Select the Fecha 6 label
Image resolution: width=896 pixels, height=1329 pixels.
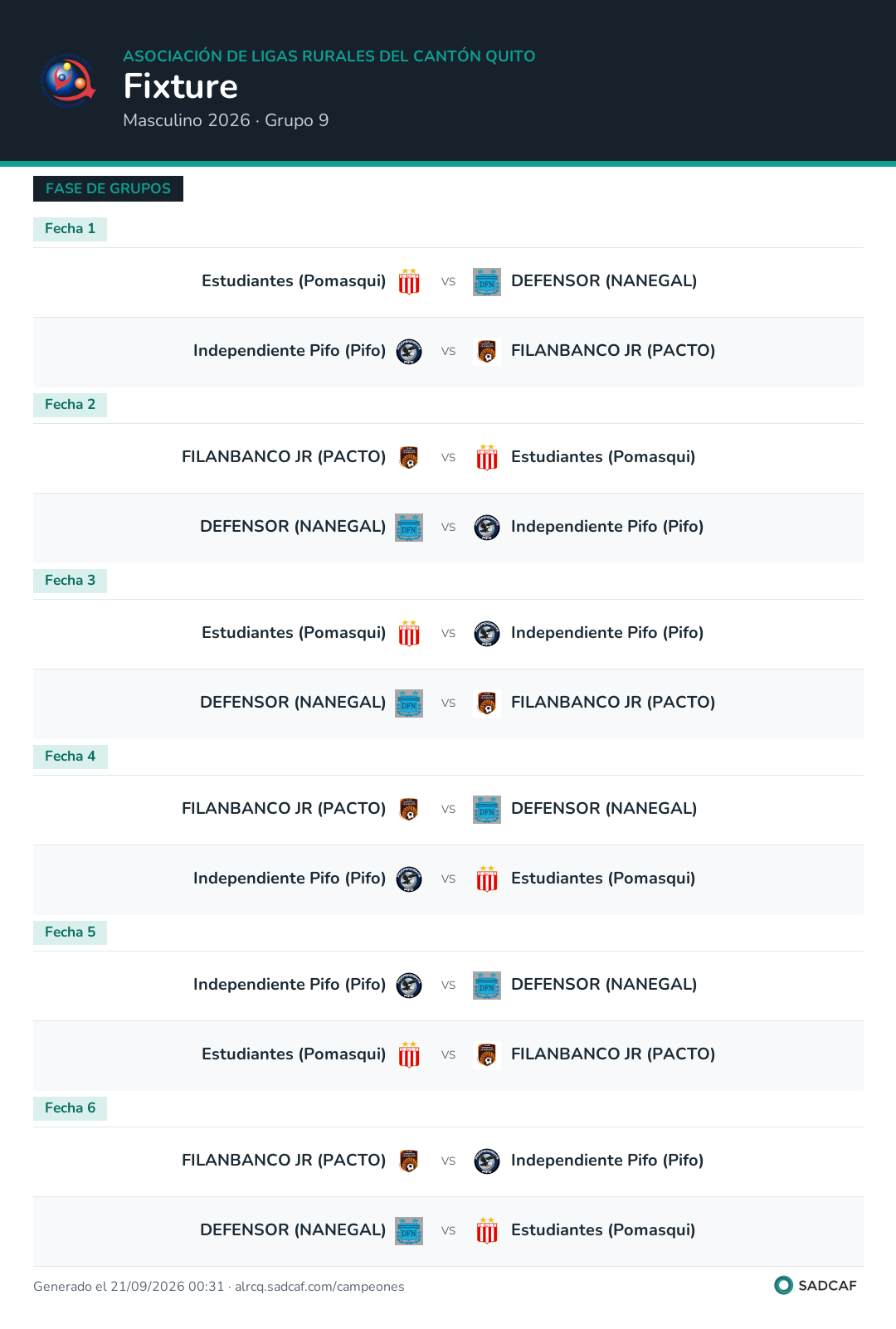[x=70, y=1108]
